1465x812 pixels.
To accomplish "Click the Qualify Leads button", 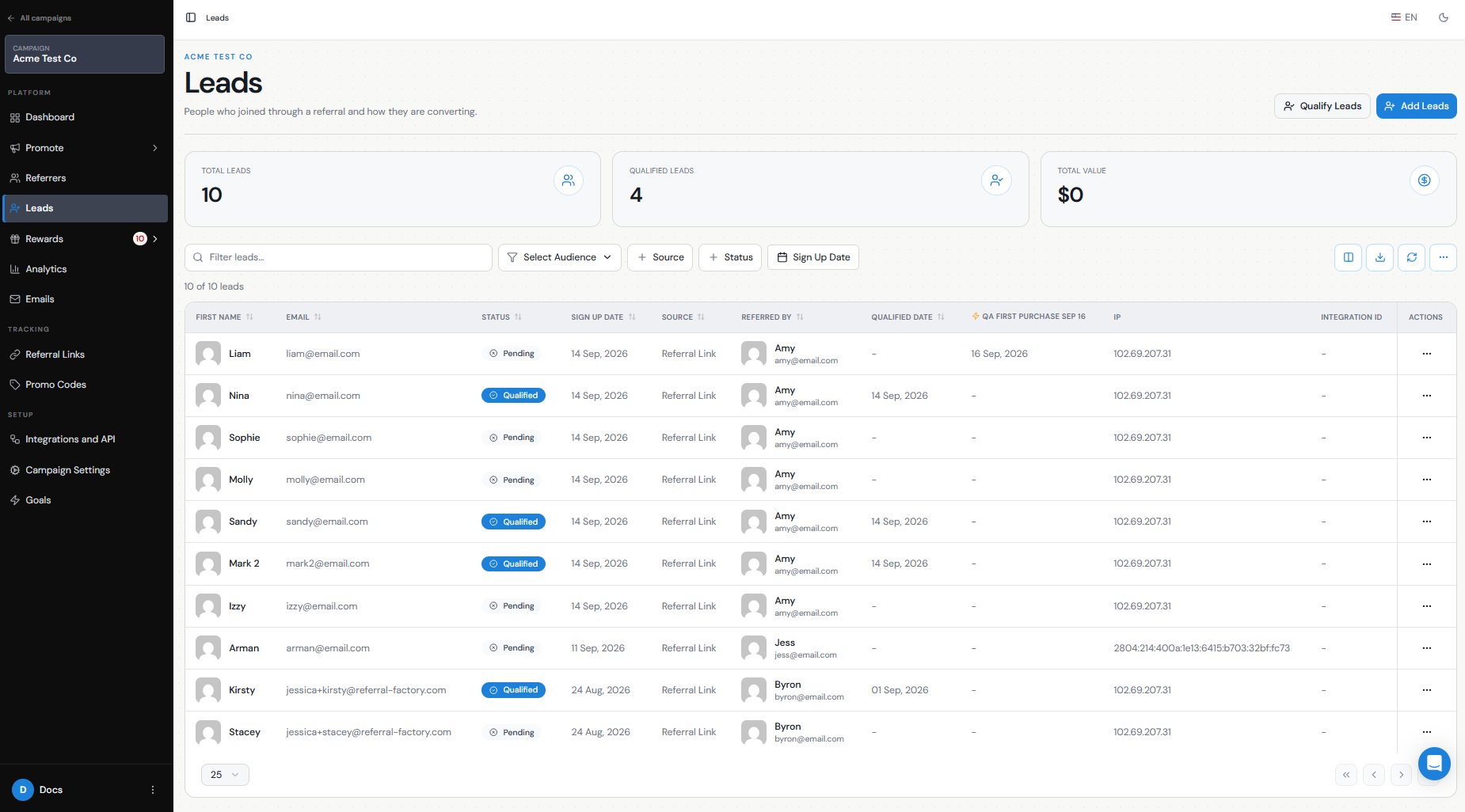I will pos(1322,106).
